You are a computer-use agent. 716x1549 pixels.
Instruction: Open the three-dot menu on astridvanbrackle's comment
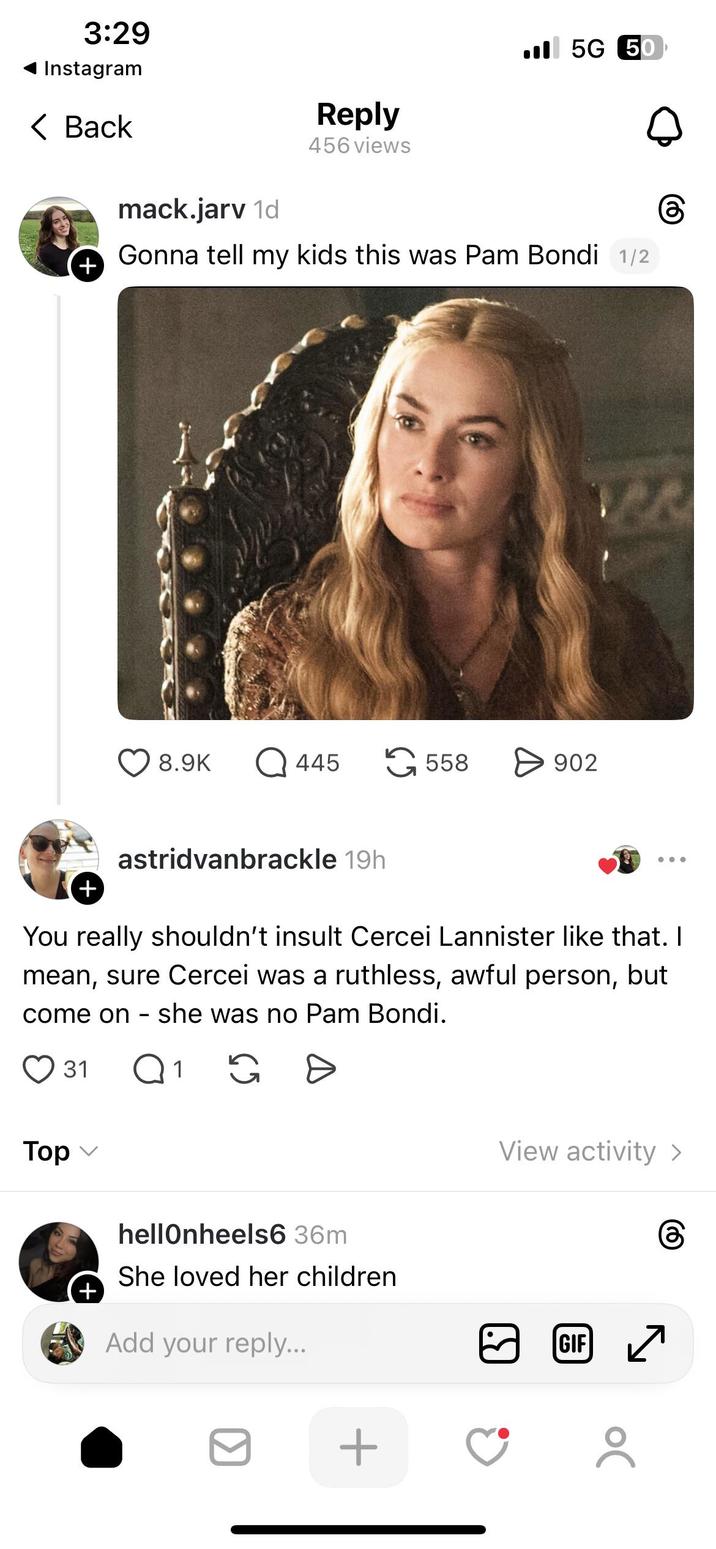(672, 859)
